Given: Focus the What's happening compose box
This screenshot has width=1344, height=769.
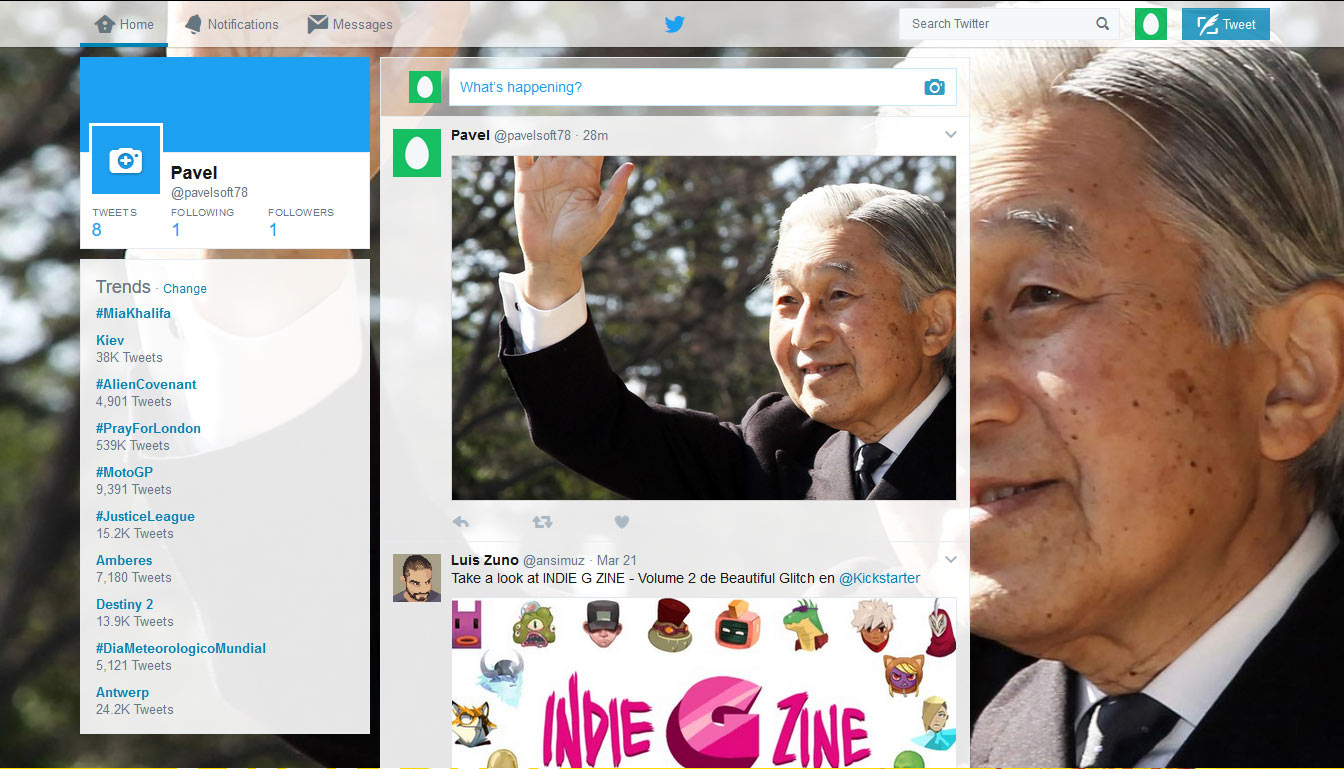Looking at the screenshot, I should point(702,87).
